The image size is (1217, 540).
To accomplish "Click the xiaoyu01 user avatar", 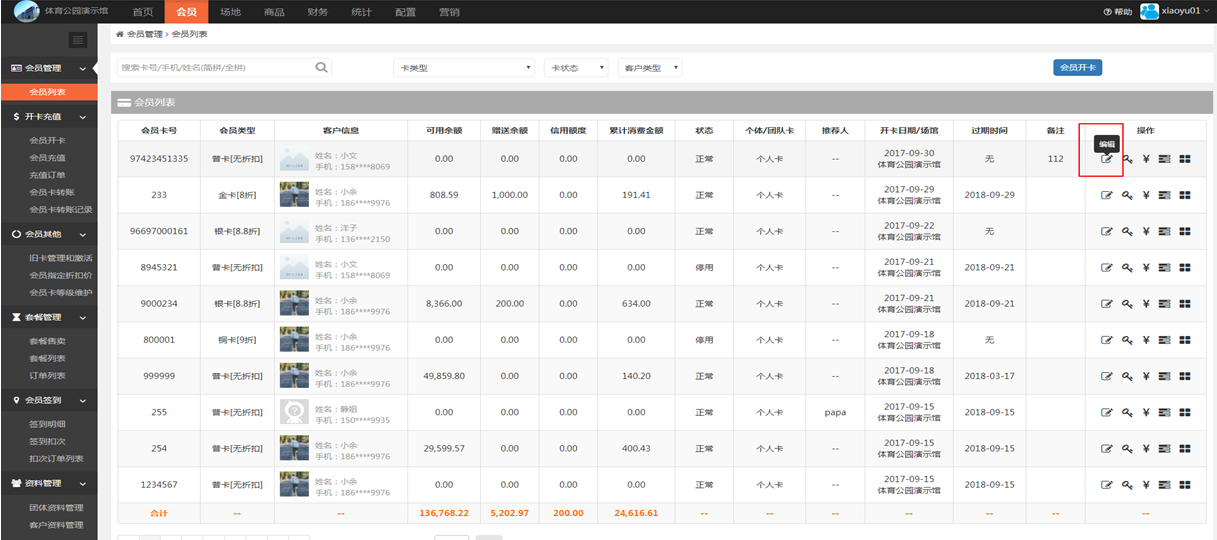I will coord(1149,11).
